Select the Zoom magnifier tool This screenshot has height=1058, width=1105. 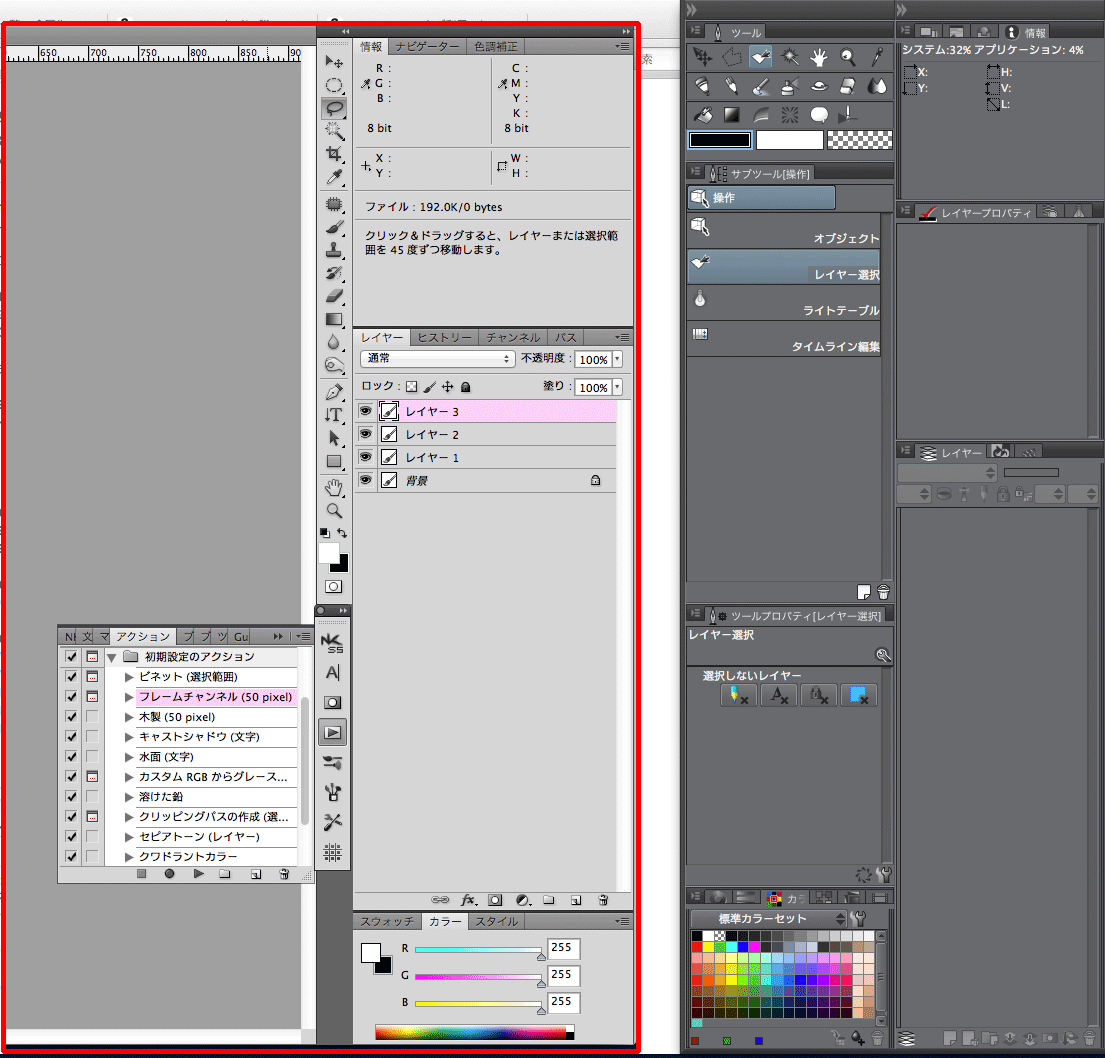point(334,511)
